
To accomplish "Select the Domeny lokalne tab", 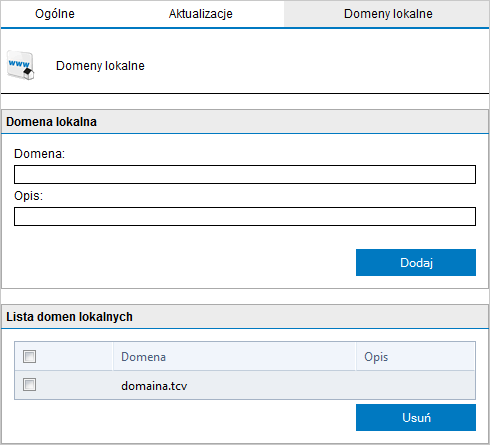I will pyautogui.click(x=388, y=14).
